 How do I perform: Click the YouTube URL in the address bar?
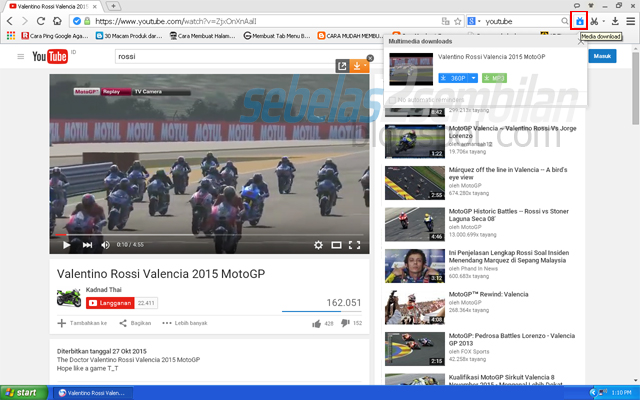coord(176,21)
